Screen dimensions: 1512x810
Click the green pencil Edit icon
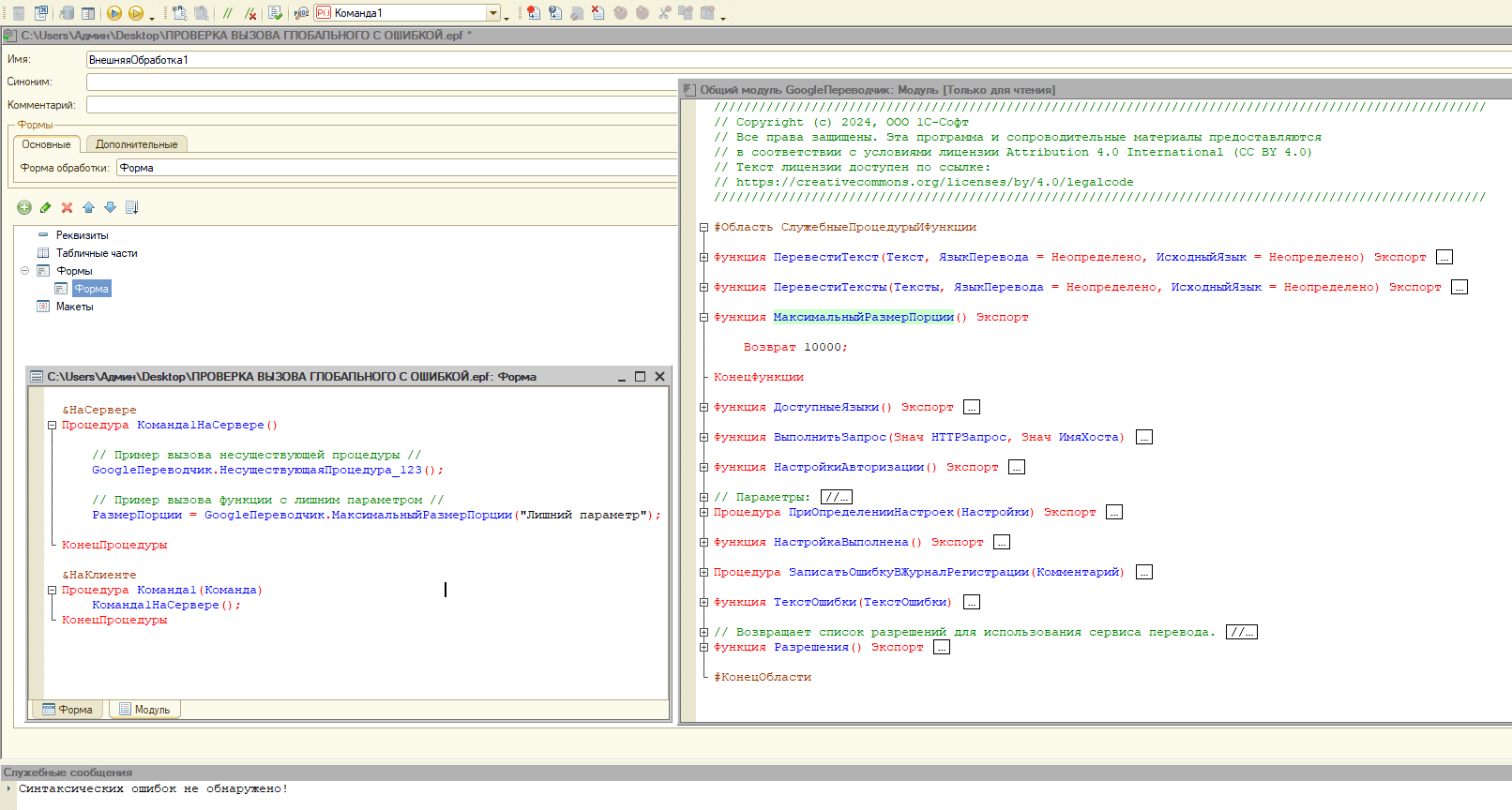tap(45, 207)
